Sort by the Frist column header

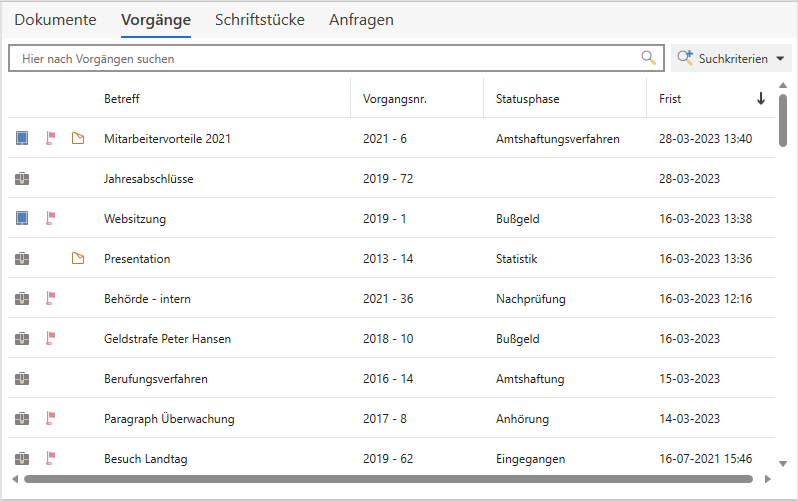click(x=670, y=99)
